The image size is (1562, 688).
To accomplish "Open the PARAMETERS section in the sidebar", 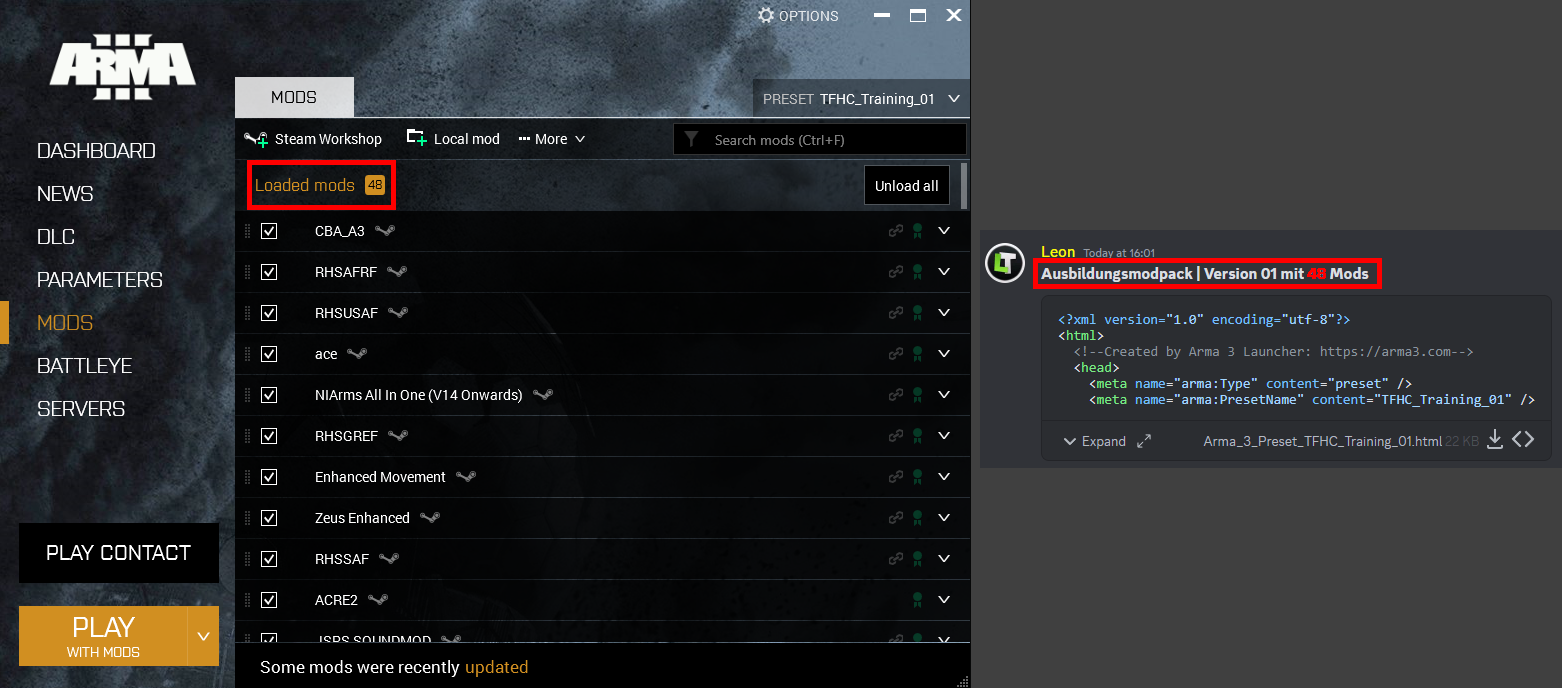I will [99, 280].
